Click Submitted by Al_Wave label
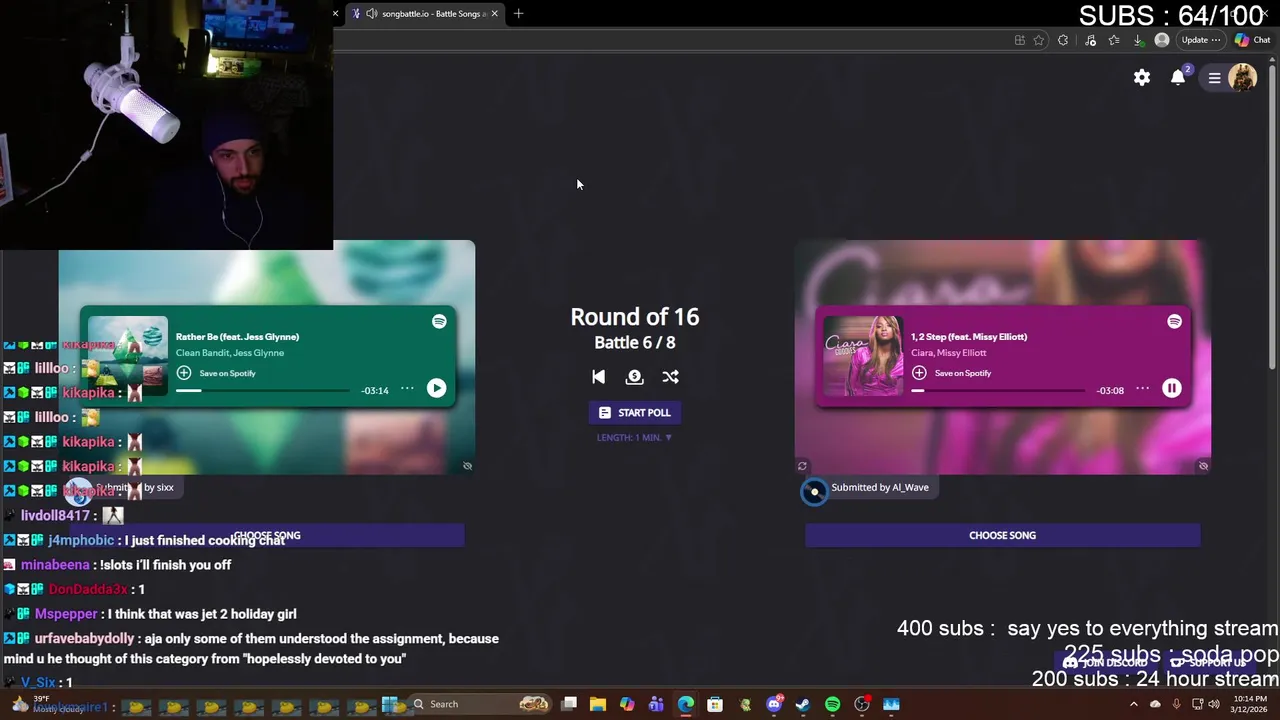This screenshot has height=720, width=1280. 880,488
